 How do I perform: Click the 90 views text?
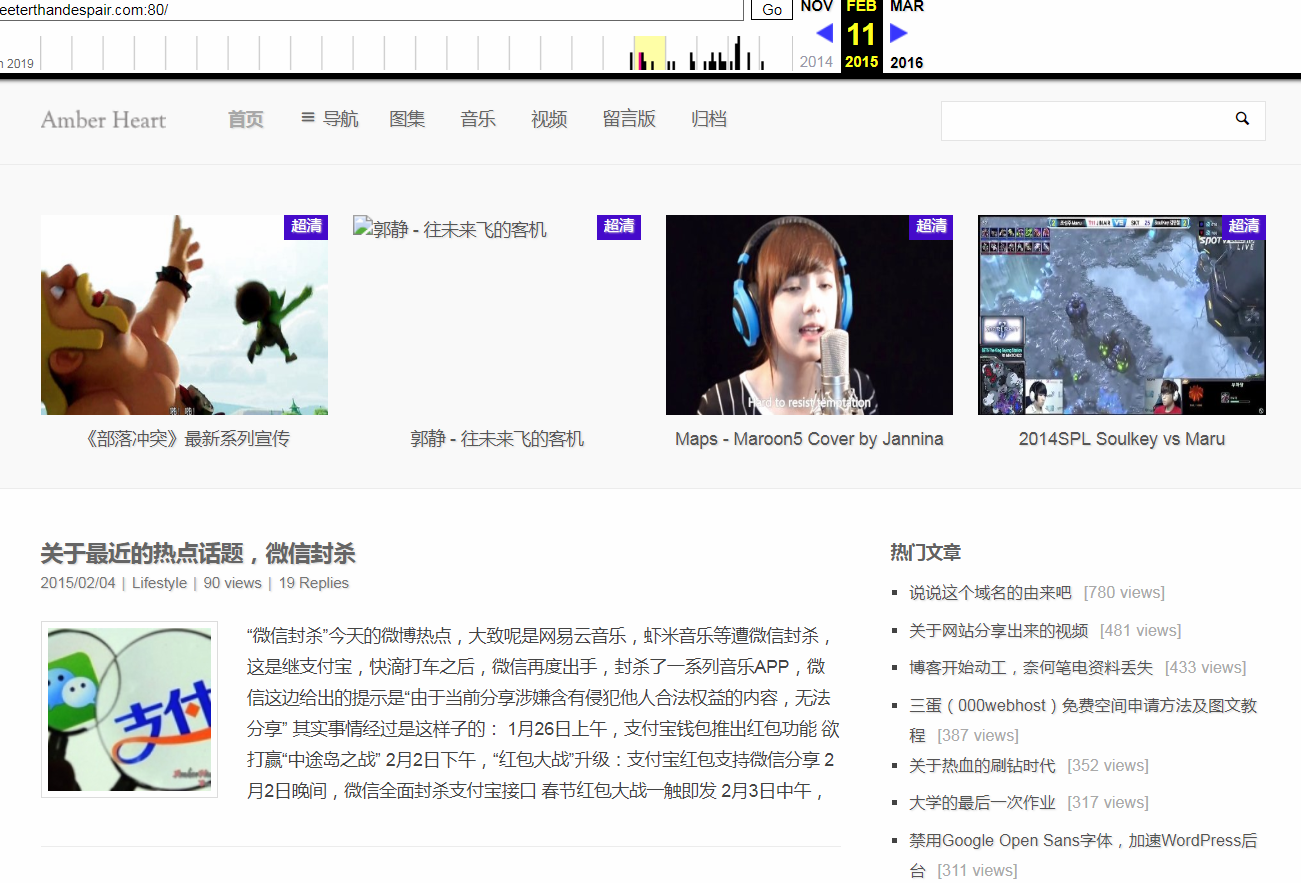coord(232,583)
